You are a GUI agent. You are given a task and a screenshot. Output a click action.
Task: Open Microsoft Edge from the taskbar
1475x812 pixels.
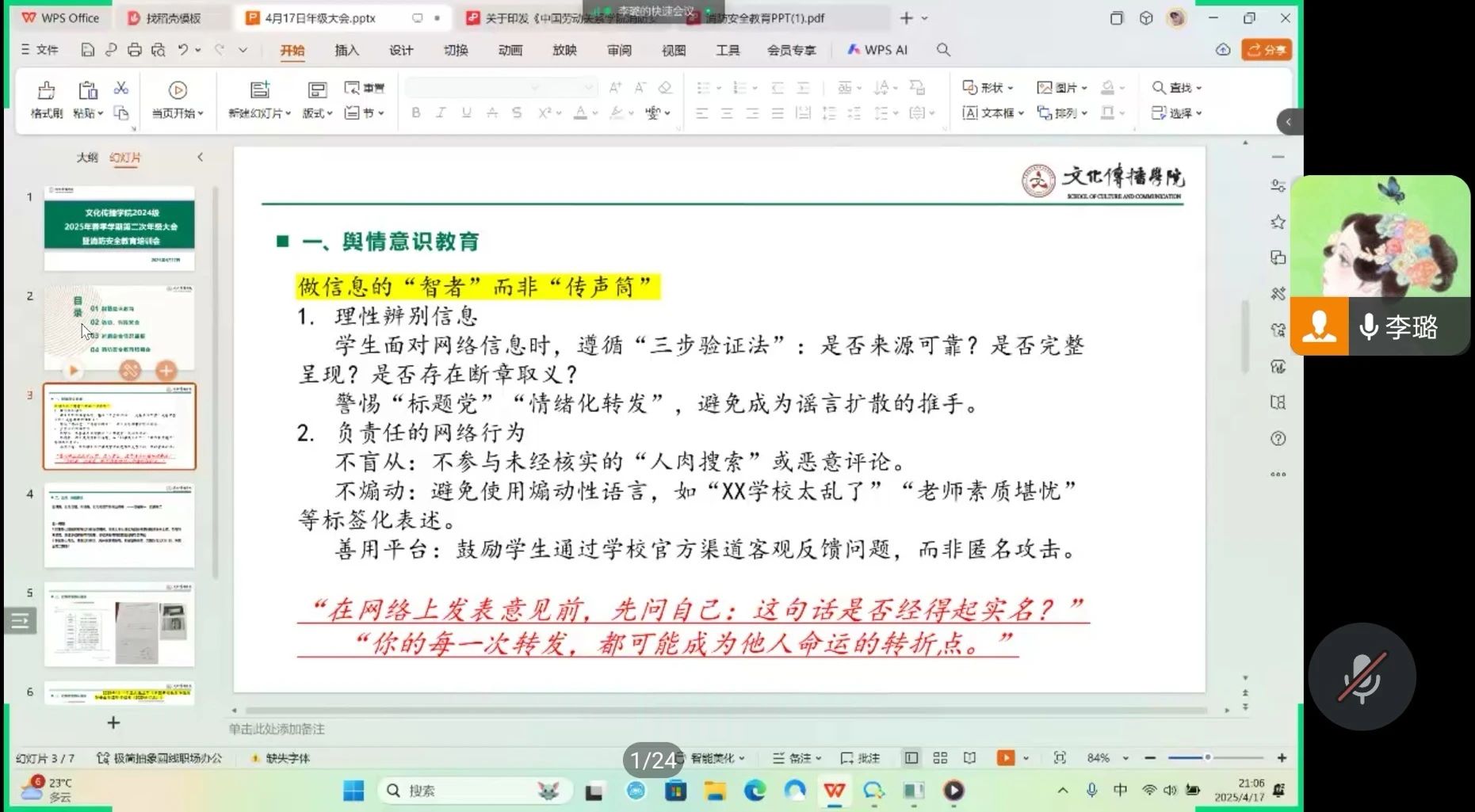(755, 791)
